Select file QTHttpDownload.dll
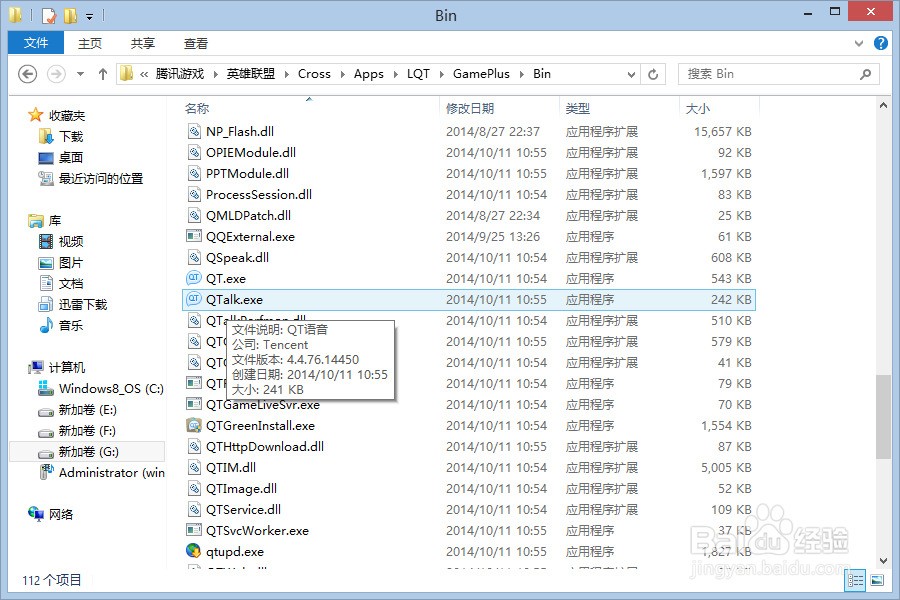900x600 pixels. (x=265, y=447)
